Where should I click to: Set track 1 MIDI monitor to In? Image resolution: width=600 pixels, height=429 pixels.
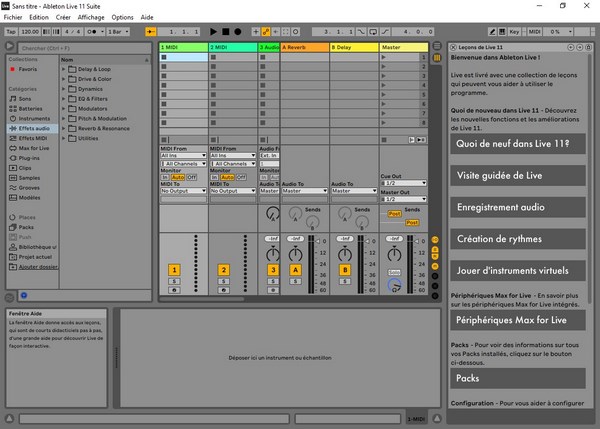coord(165,177)
